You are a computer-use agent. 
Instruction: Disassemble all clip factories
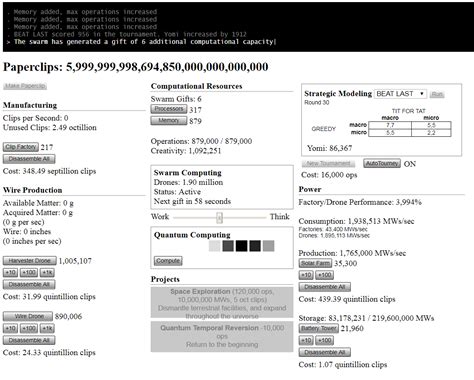(29, 159)
